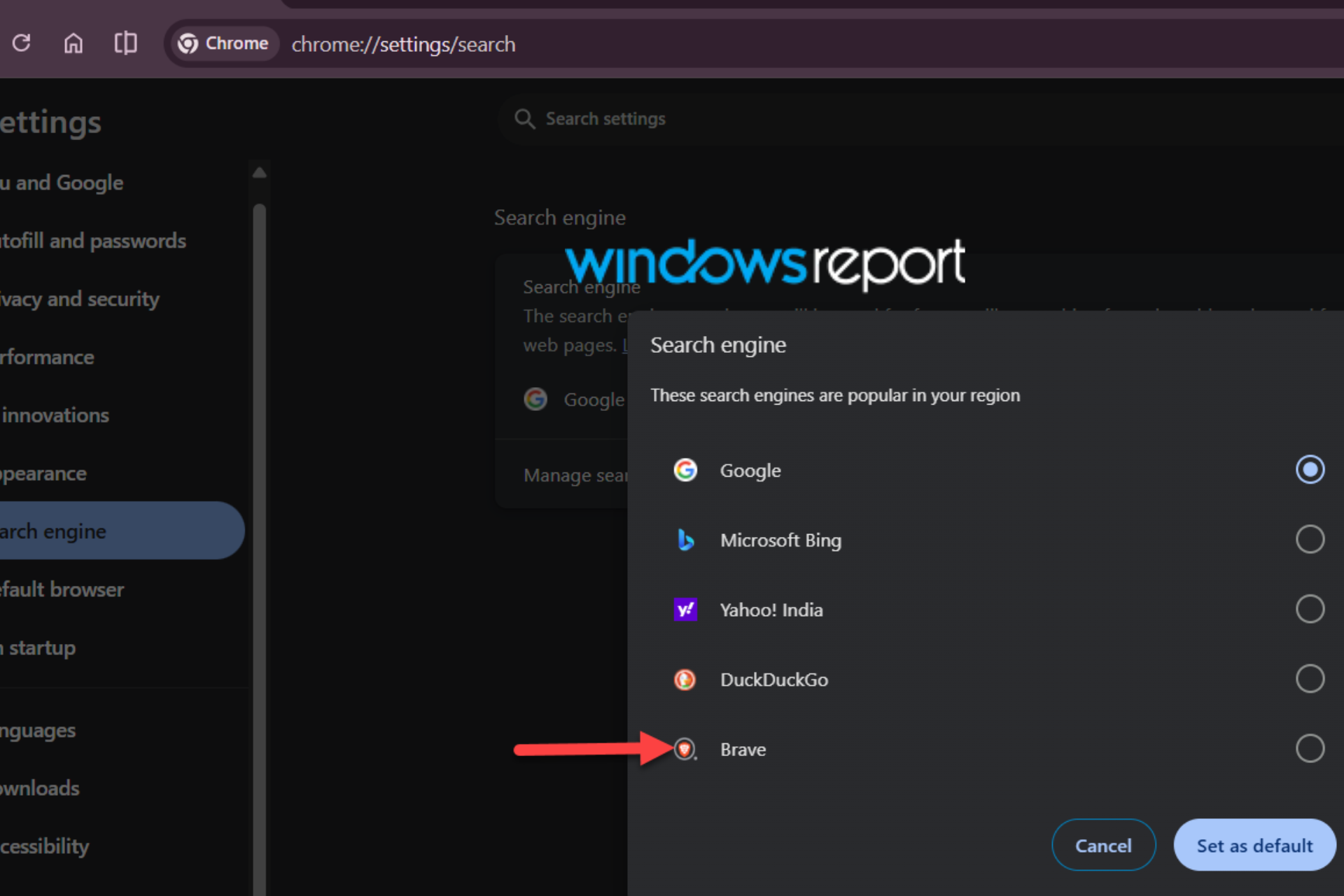Select the Microsoft Bing radio button
Viewport: 1344px width, 896px height.
(x=1310, y=540)
